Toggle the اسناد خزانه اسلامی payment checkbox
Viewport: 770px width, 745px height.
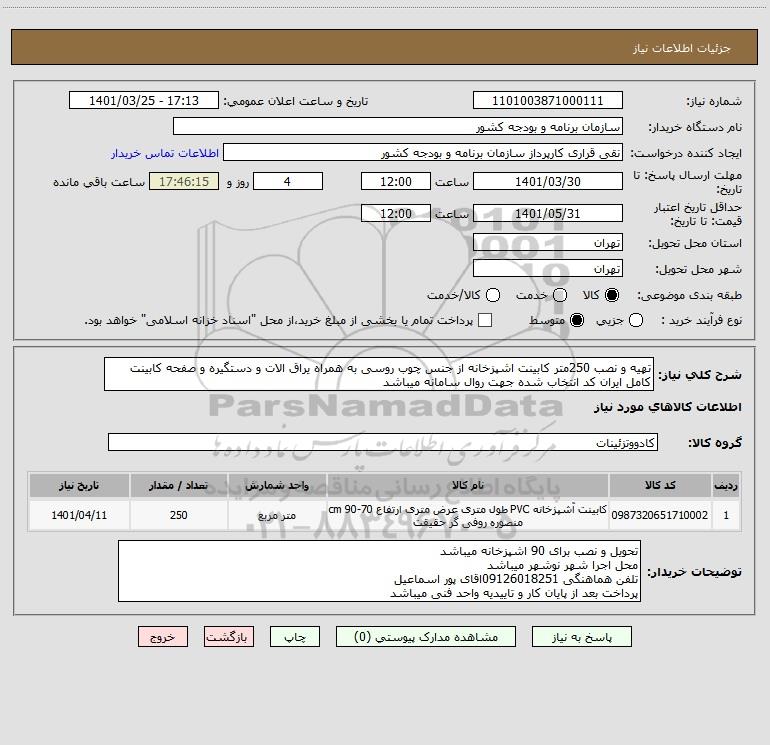(x=485, y=320)
